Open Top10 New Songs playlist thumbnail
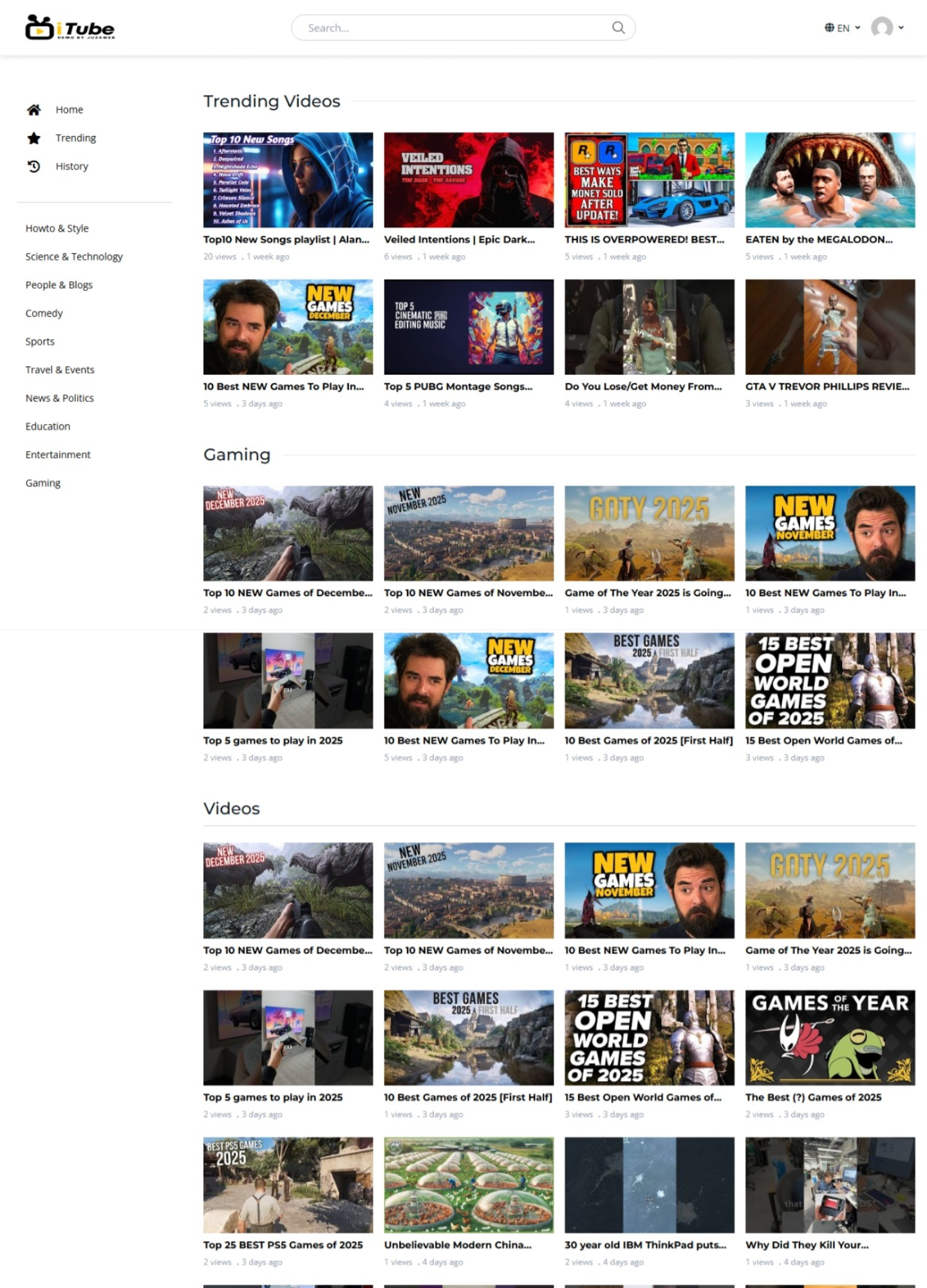927x1288 pixels. tap(288, 180)
